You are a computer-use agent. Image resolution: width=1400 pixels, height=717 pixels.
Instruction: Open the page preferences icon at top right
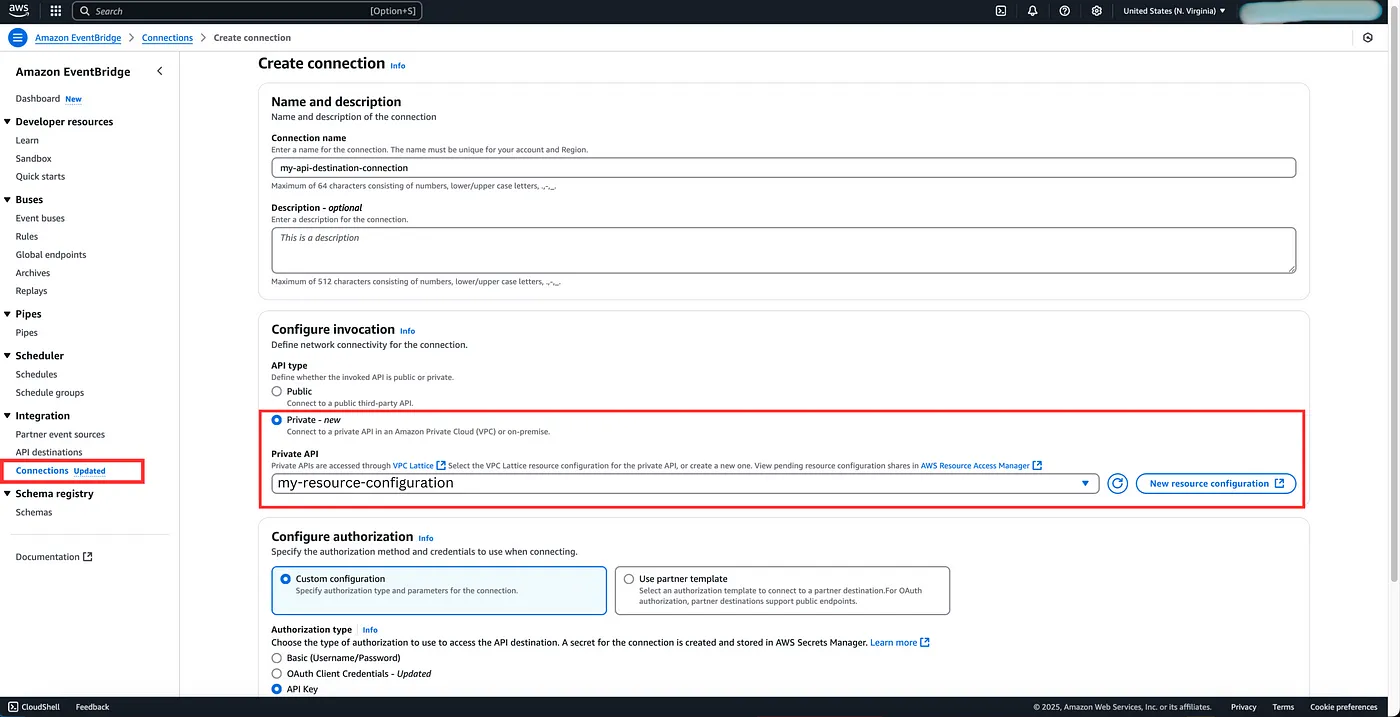click(1368, 38)
